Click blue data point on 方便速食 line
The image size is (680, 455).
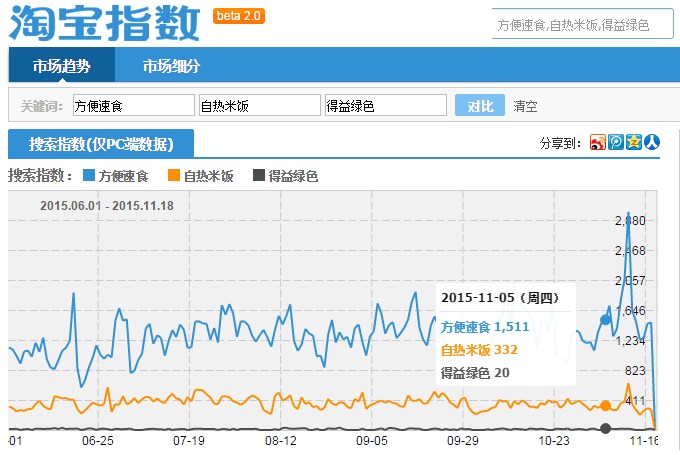coord(605,320)
